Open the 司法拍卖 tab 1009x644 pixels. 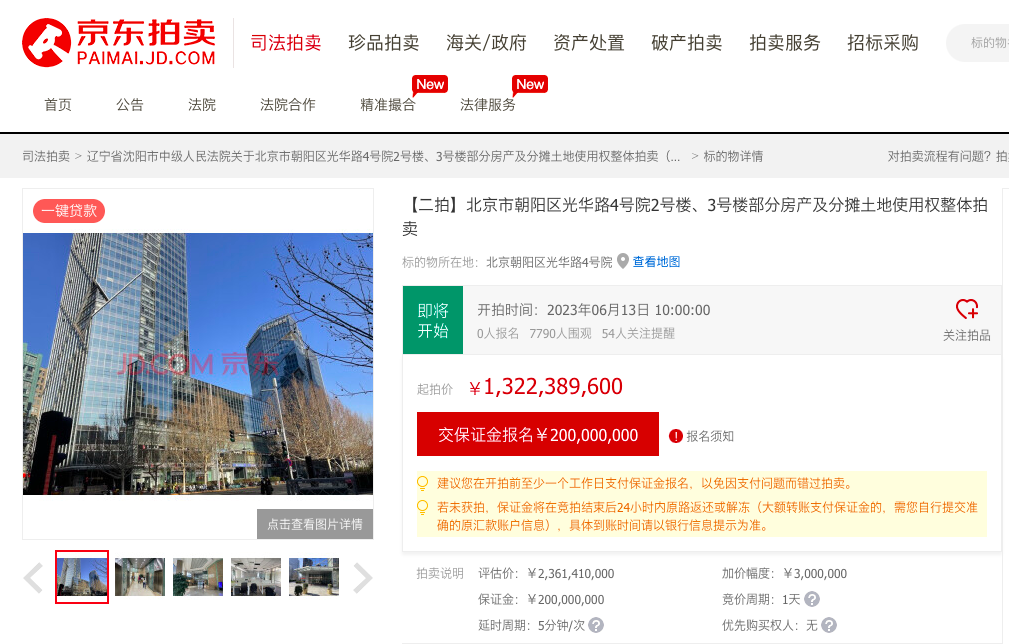click(x=285, y=43)
